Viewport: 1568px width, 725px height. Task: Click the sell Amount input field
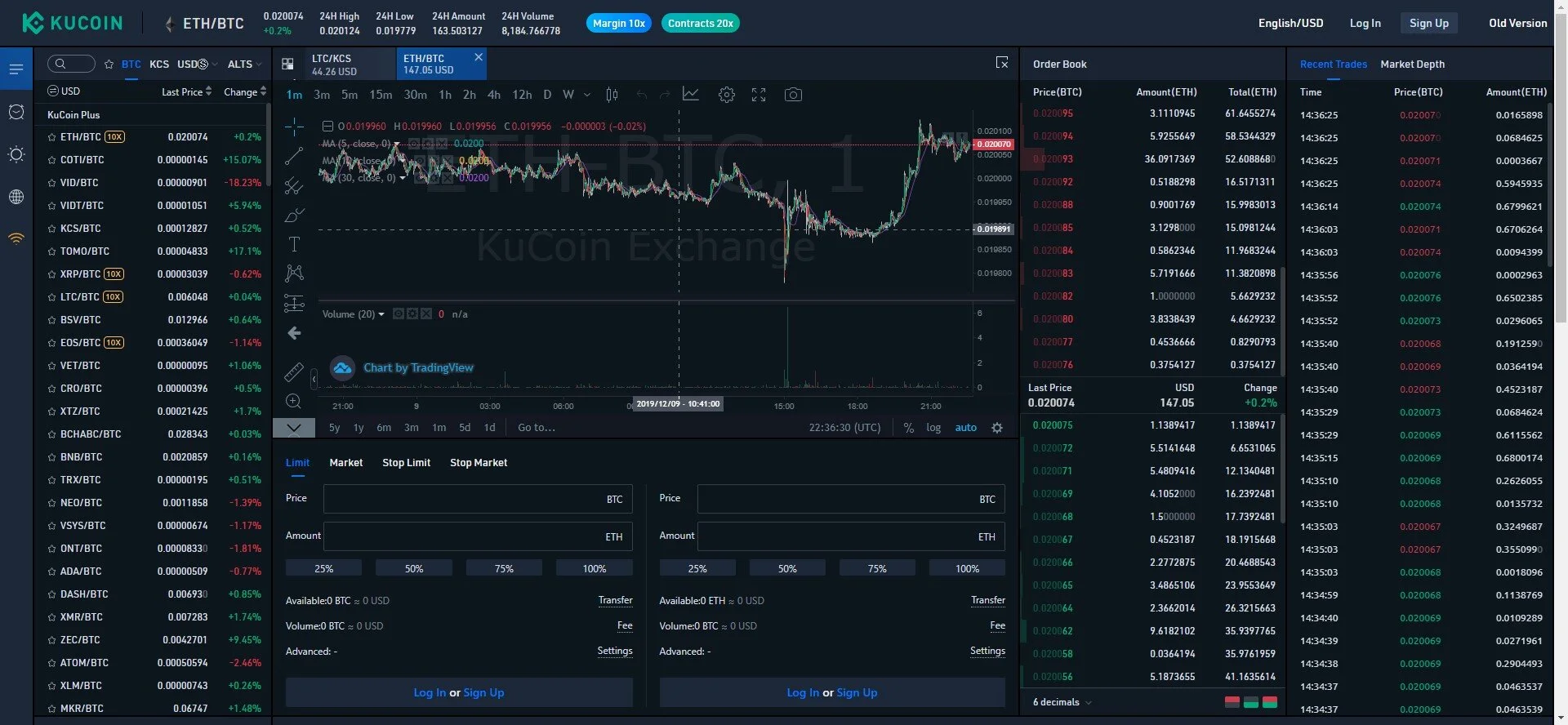coord(851,536)
